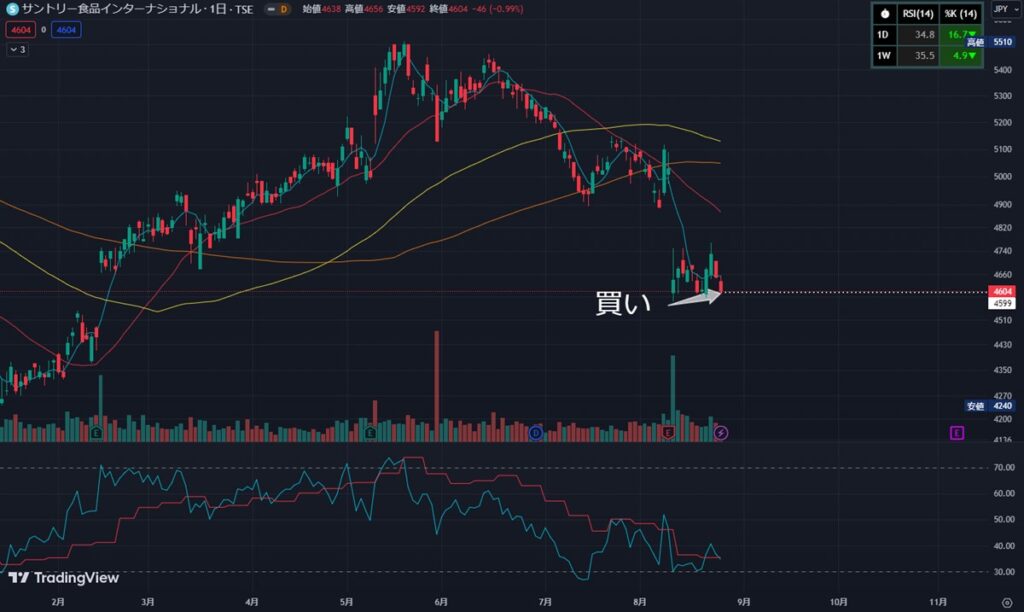The height and width of the screenshot is (612, 1024).
Task: Click the earnings E marker near February
Action: tap(97, 432)
